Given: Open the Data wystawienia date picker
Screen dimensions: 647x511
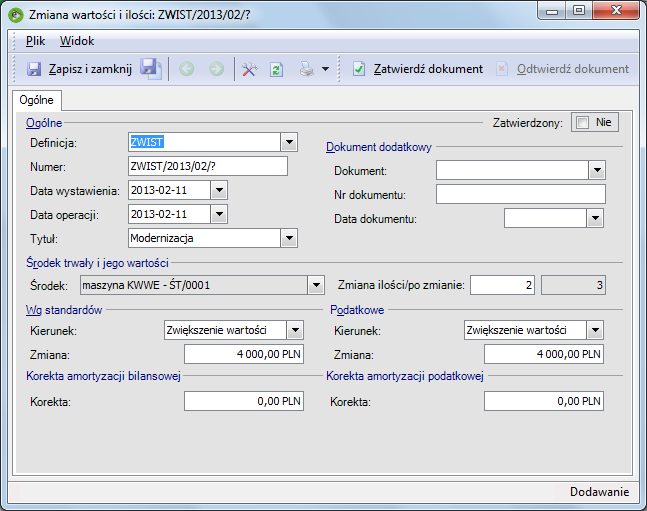Looking at the screenshot, I should point(219,190).
